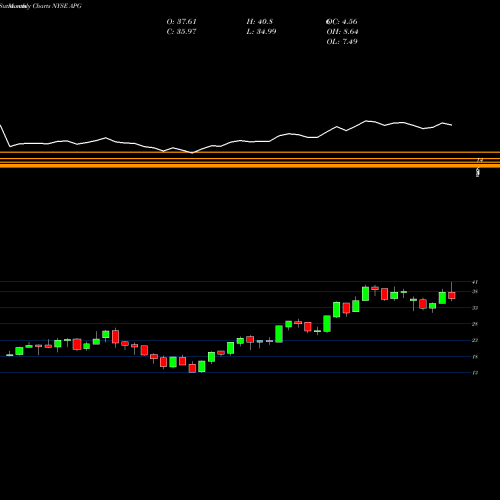Click the low value 'L: 34.99'
500x500 pixels.
click(x=261, y=32)
